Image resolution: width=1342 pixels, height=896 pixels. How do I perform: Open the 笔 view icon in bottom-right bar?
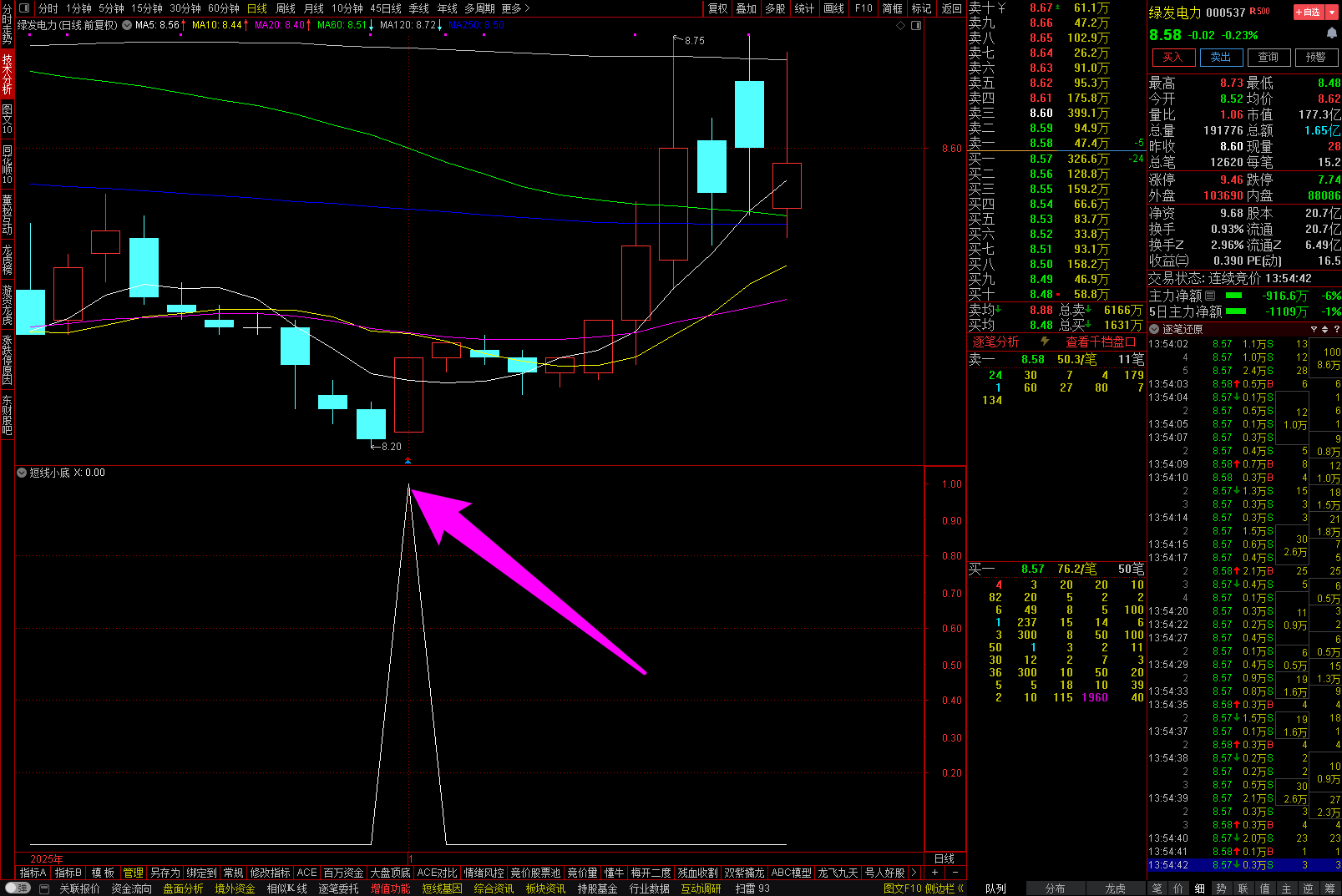(1157, 888)
